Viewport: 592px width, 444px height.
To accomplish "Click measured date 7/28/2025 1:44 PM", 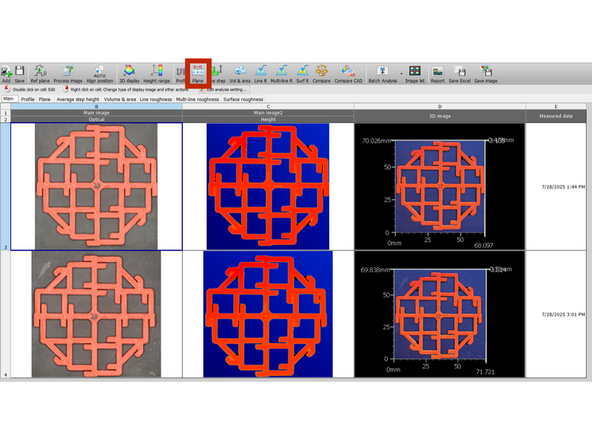I will click(x=563, y=187).
